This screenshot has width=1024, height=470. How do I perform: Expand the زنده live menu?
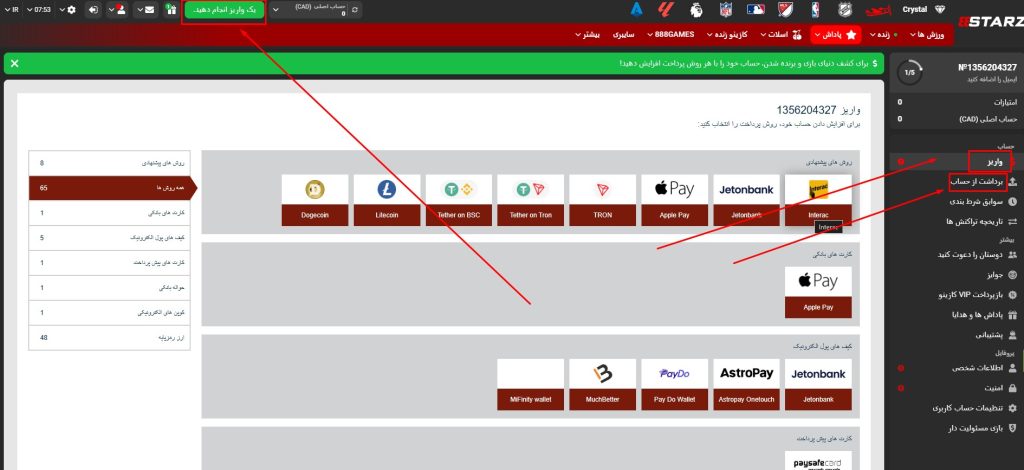(882, 35)
